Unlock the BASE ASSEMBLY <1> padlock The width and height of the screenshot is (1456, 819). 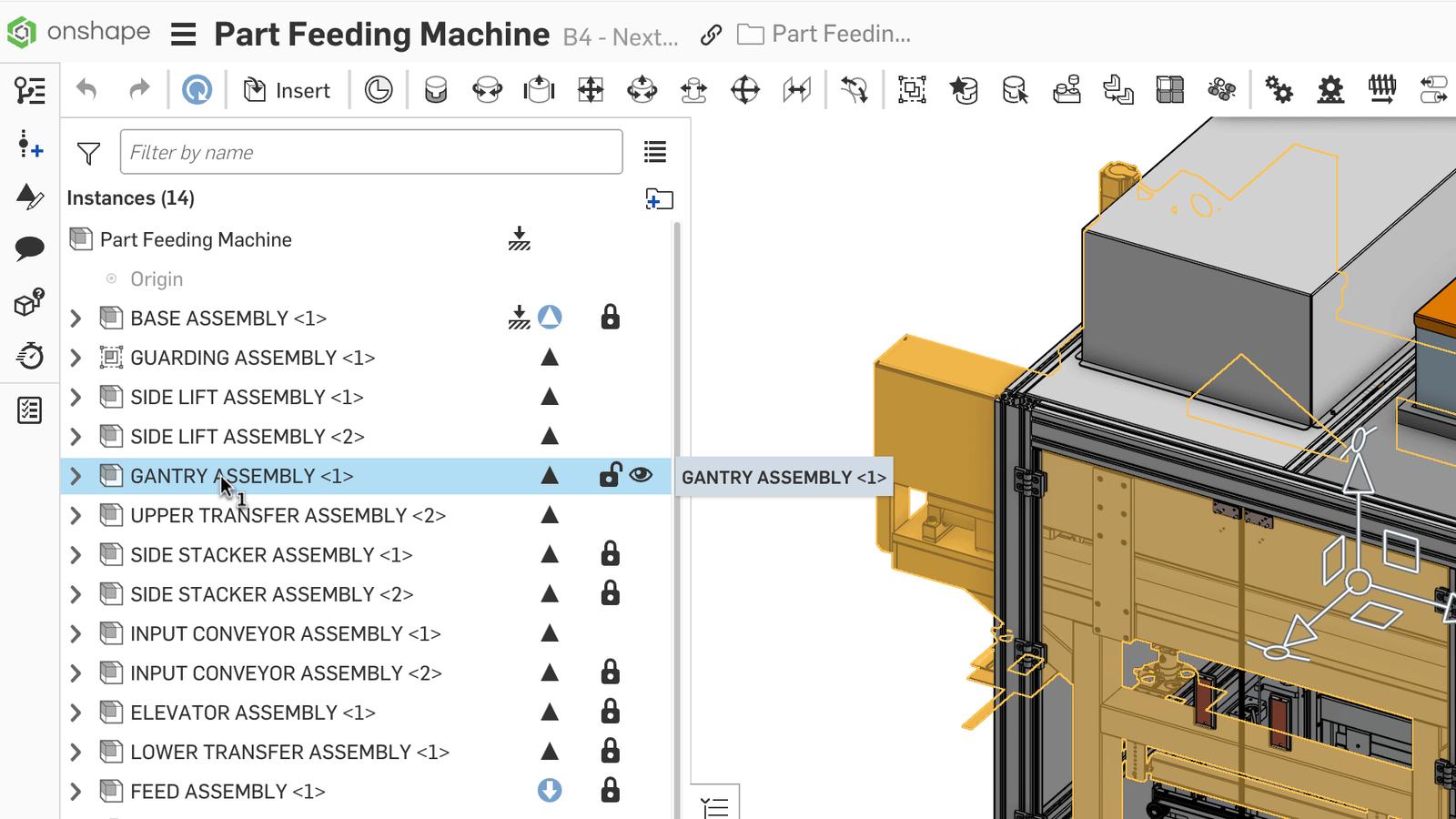point(610,318)
